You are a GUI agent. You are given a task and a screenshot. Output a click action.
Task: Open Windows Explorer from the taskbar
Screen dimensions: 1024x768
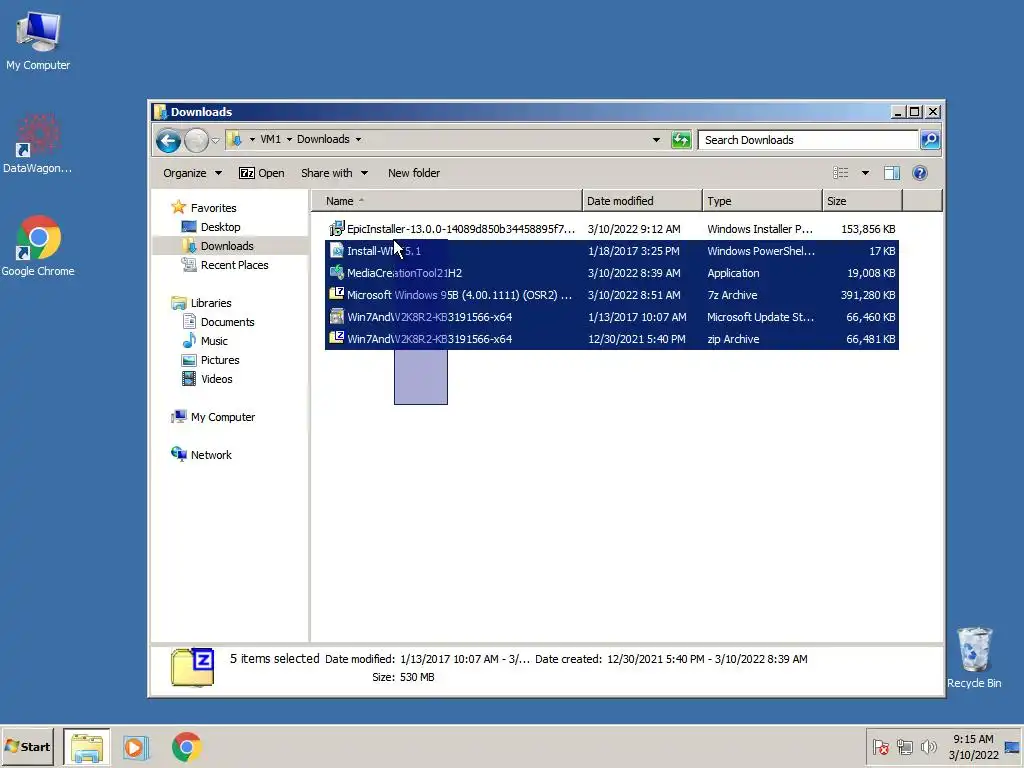(87, 747)
